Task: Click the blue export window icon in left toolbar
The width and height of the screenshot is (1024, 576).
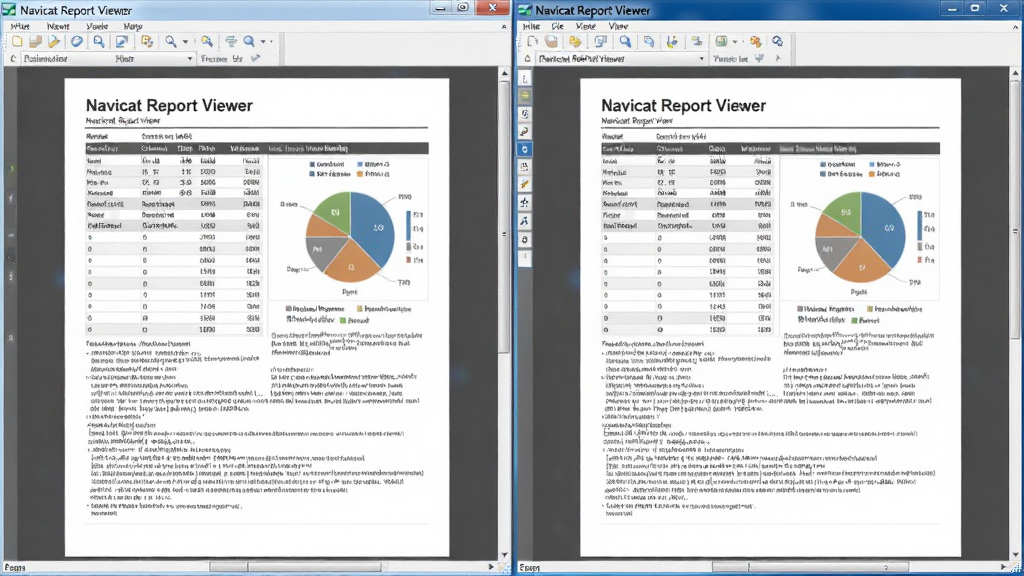Action: coord(121,41)
